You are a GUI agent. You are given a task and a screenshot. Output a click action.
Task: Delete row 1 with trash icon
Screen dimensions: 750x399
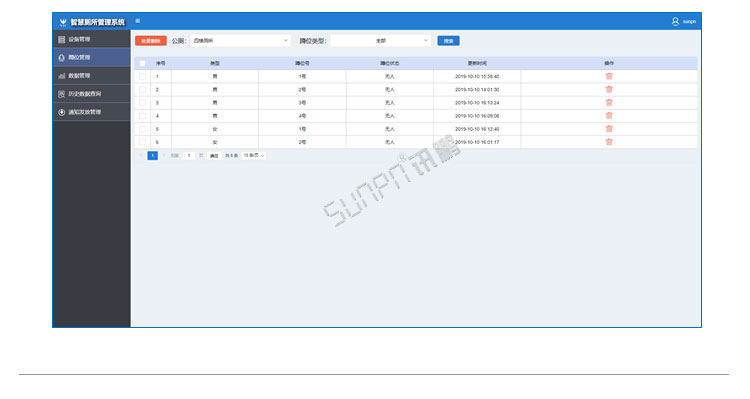tap(609, 76)
